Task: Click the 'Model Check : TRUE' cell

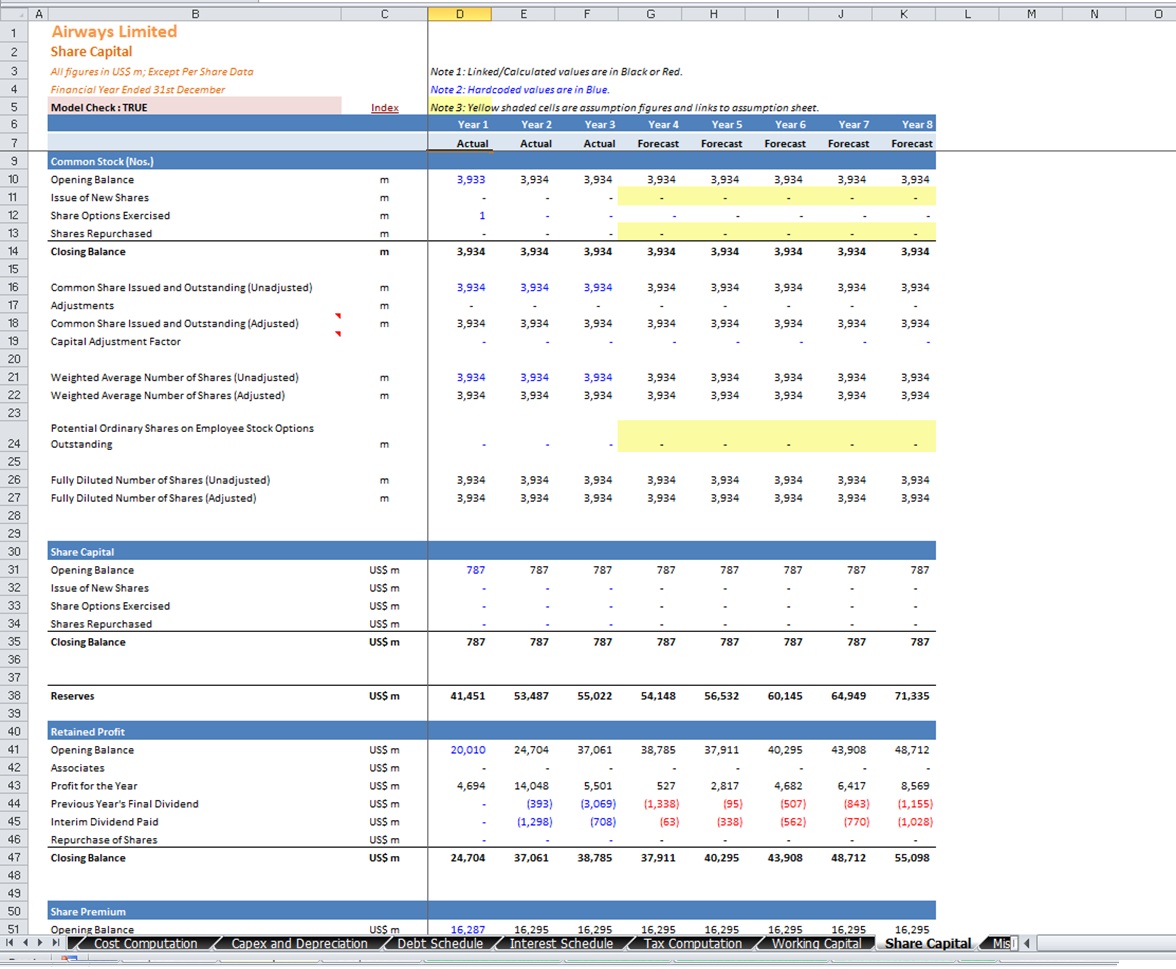Action: 194,108
